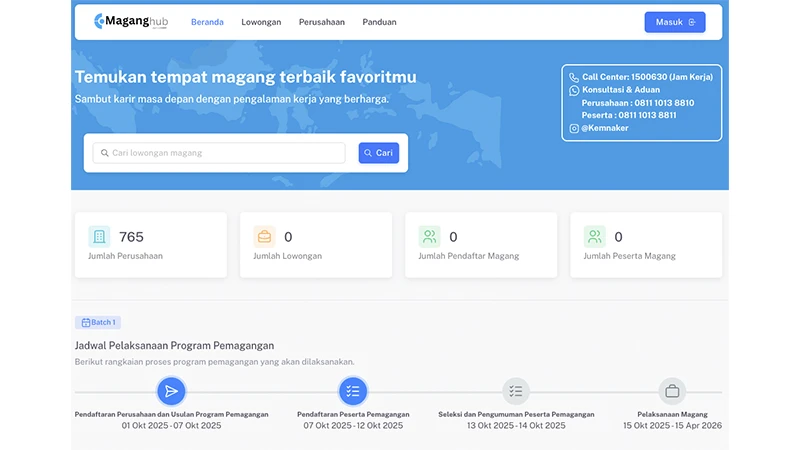Select the Batch 1 badge
800x450 pixels.
[98, 322]
